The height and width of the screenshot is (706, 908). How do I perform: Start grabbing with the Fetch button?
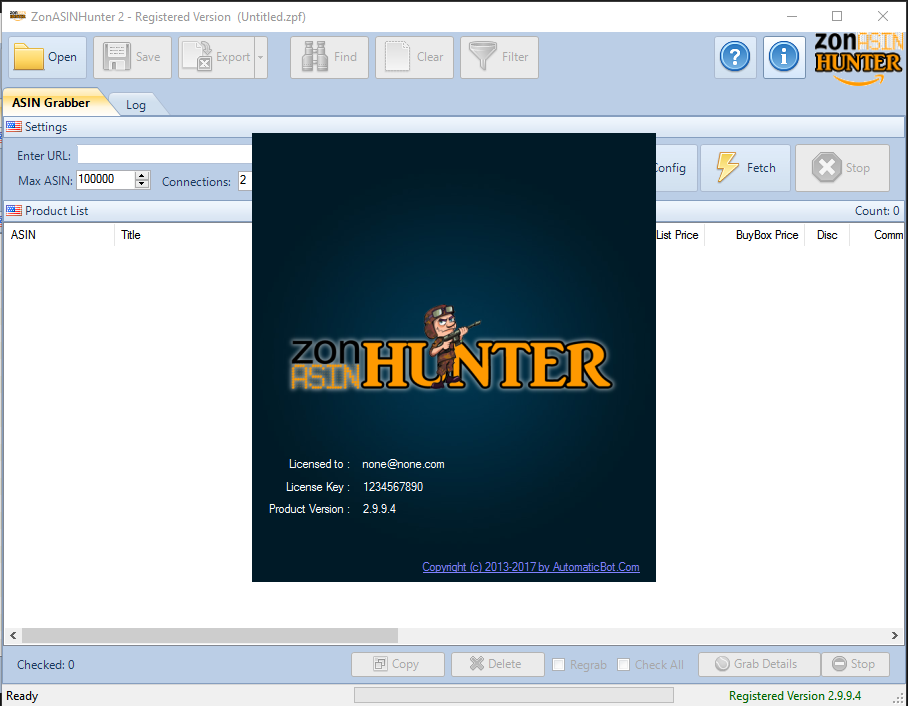[x=745, y=168]
